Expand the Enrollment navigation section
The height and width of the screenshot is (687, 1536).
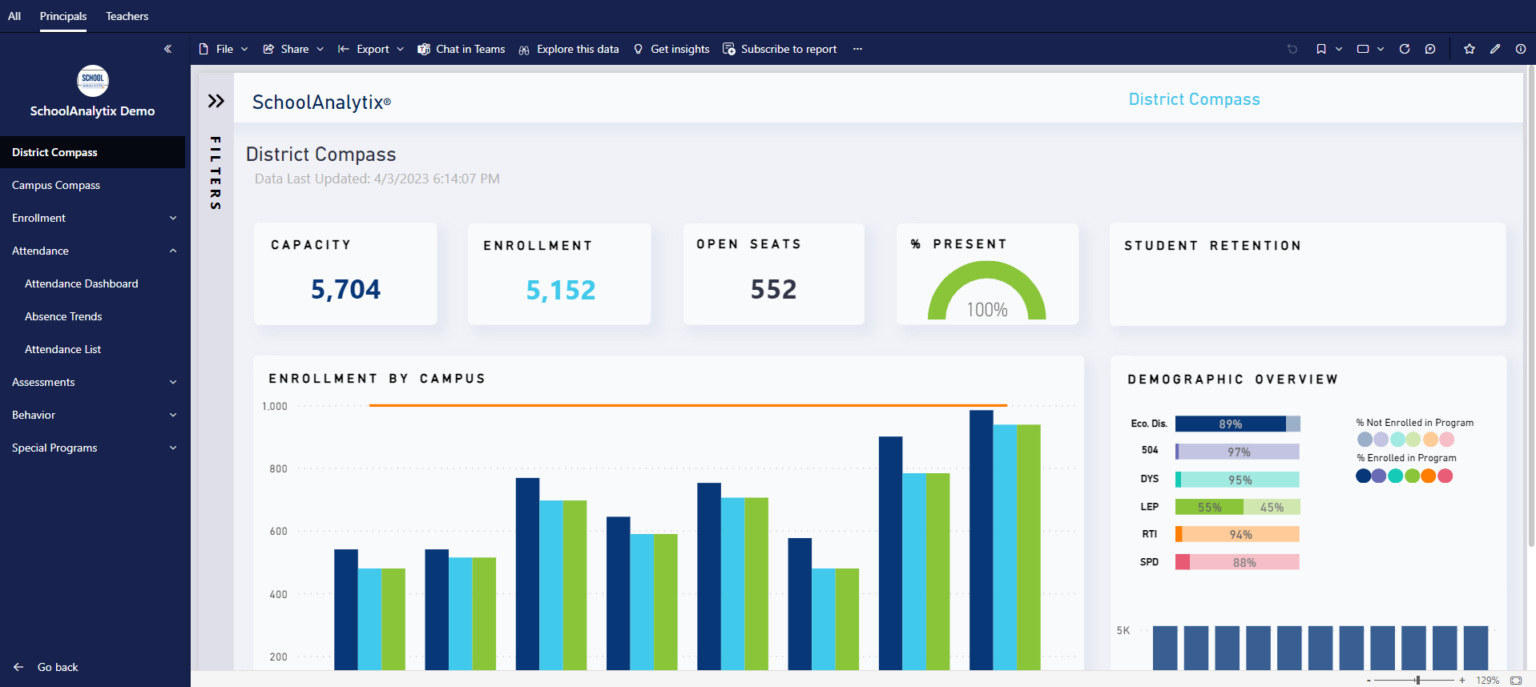pyautogui.click(x=173, y=218)
